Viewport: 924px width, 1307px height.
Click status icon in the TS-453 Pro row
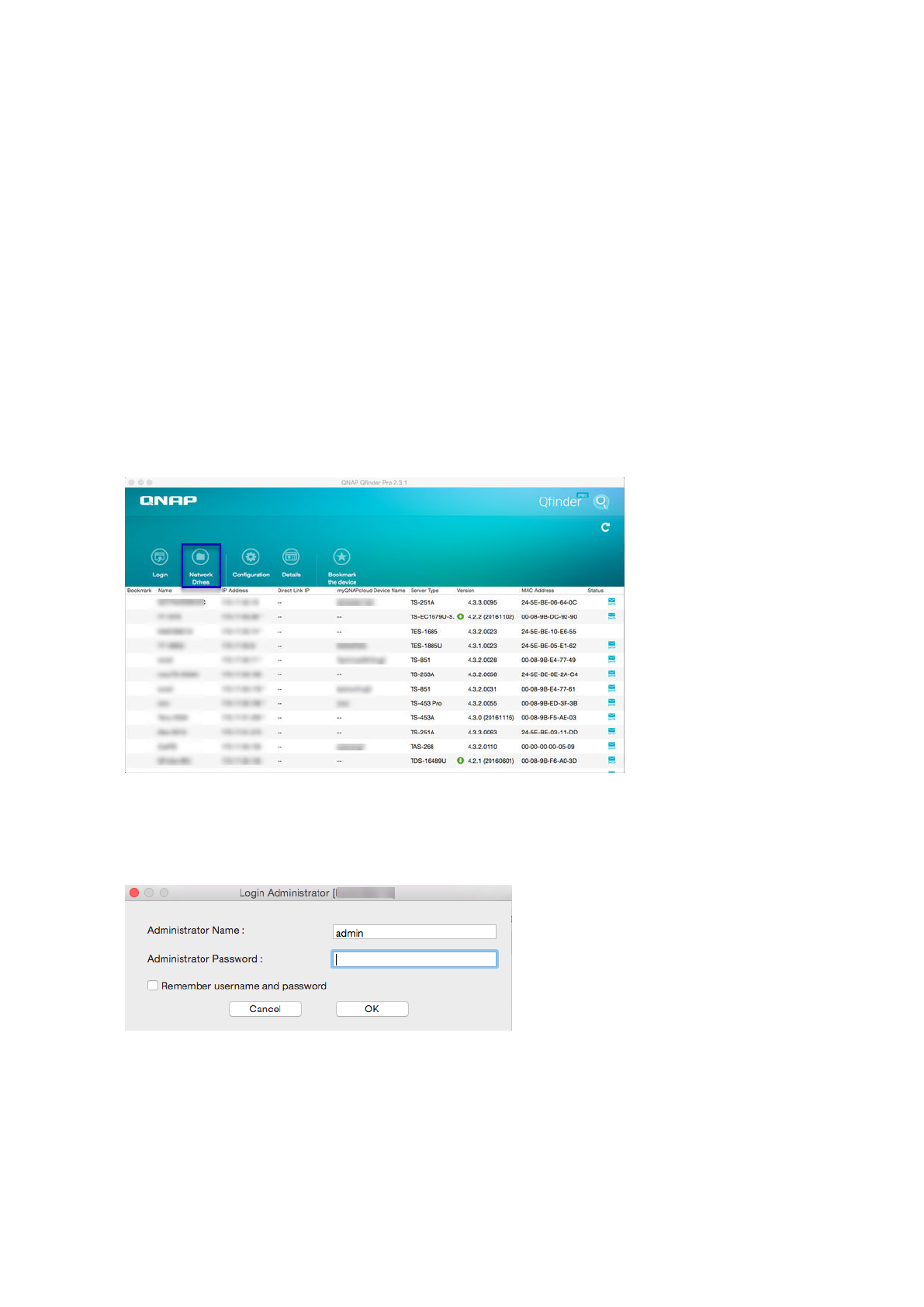(x=611, y=702)
